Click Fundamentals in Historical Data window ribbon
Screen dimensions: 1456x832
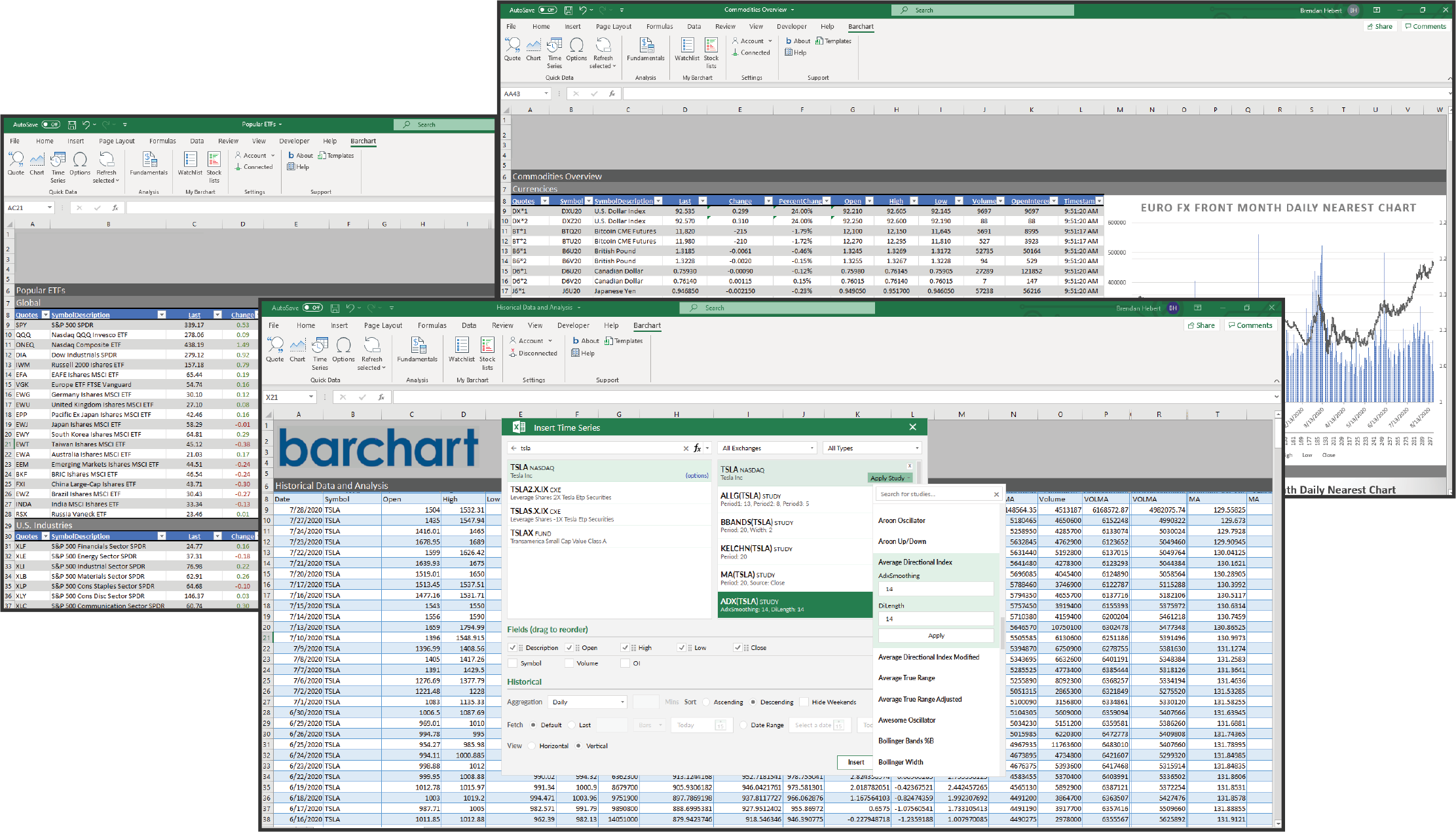click(417, 350)
